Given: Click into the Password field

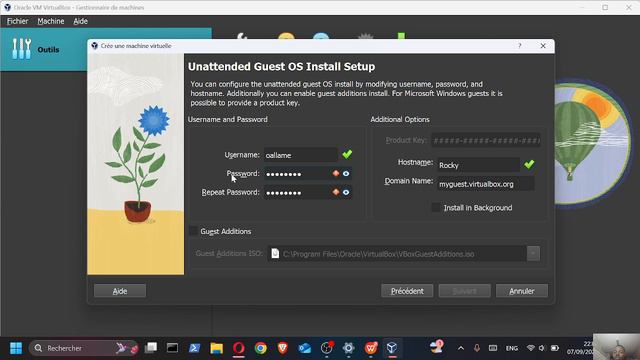Looking at the screenshot, I should [x=298, y=174].
